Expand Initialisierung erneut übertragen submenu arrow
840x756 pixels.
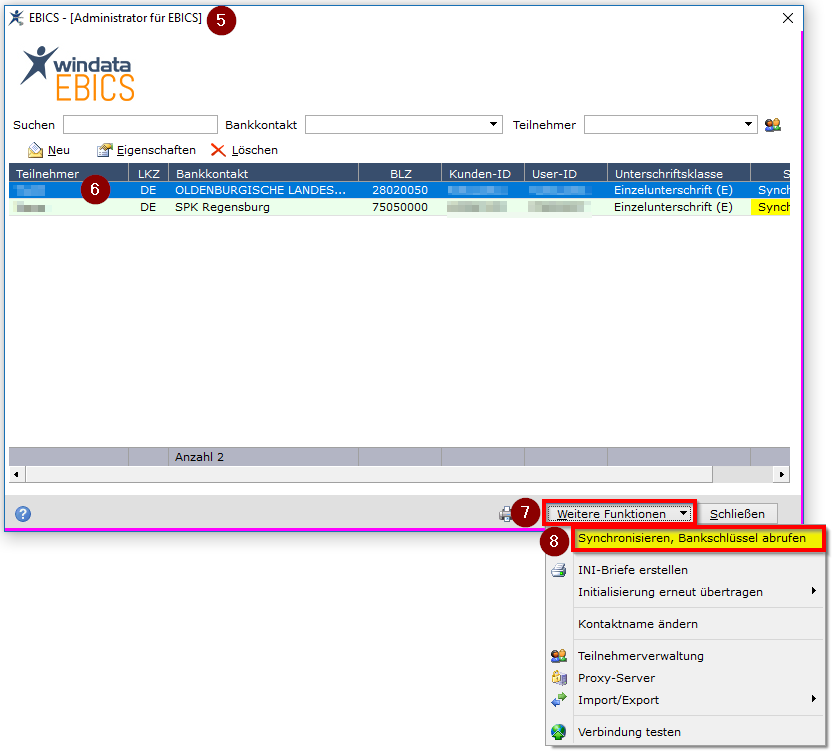click(x=814, y=591)
